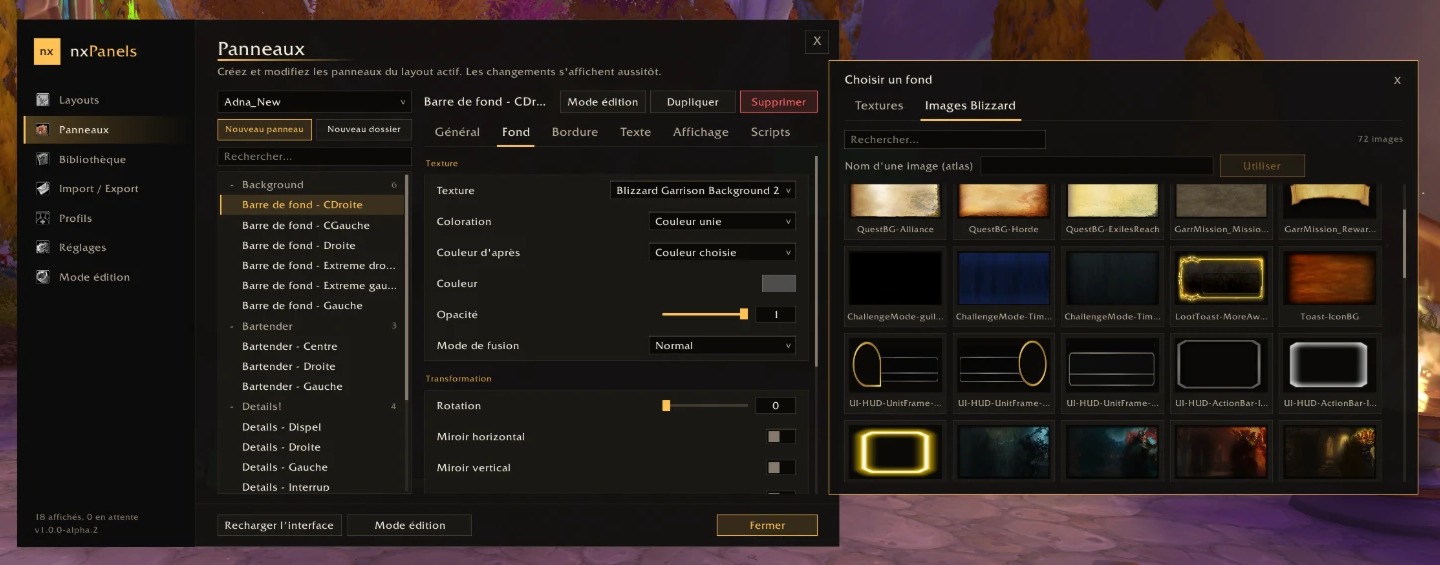The height and width of the screenshot is (565, 1440).
Task: Open the Texture dropdown
Action: [x=703, y=190]
